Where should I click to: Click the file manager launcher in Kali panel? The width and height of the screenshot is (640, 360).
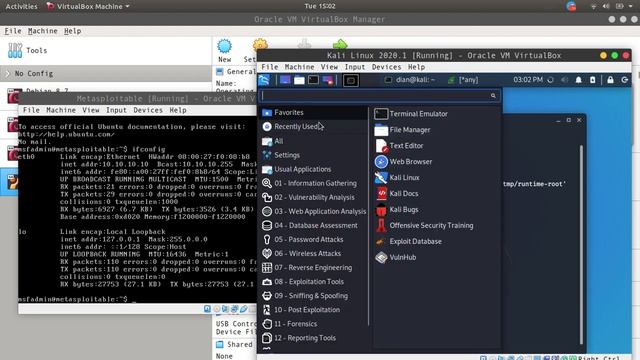pos(299,80)
